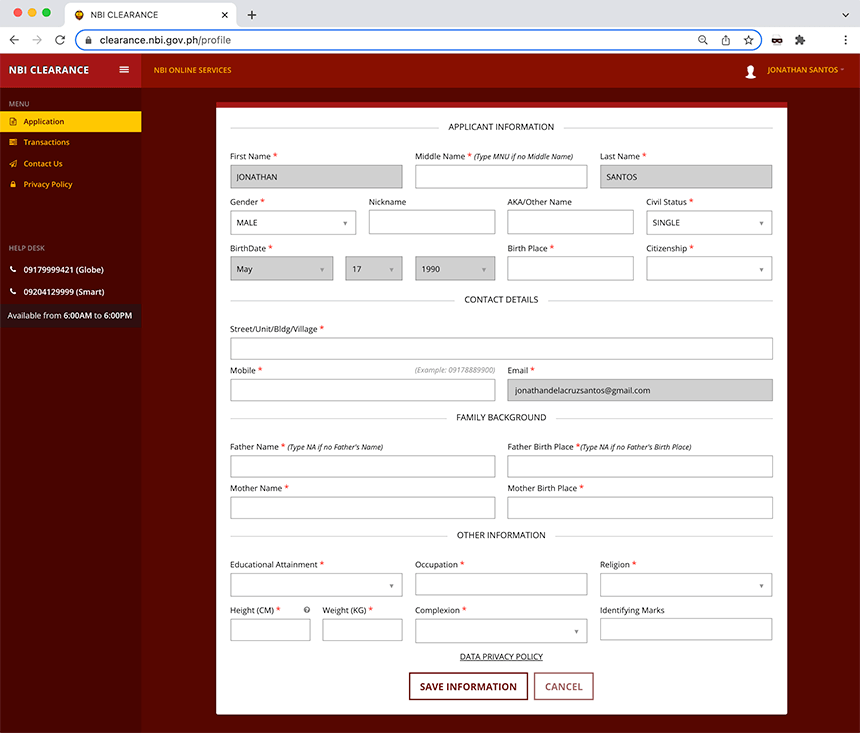Click the Transactions list icon in sidebar

pos(13,142)
